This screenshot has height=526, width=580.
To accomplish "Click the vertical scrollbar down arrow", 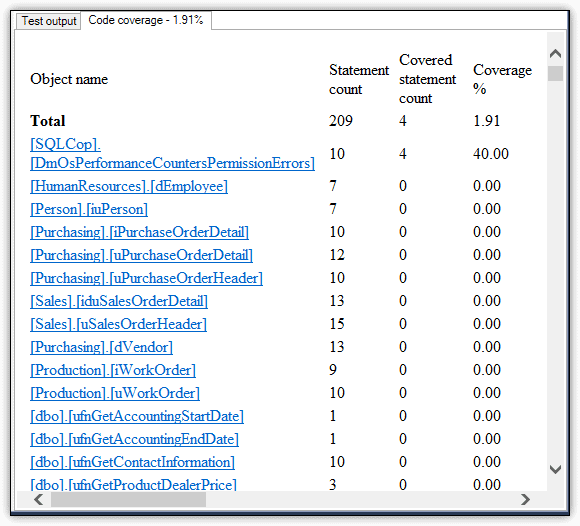I will [x=555, y=469].
